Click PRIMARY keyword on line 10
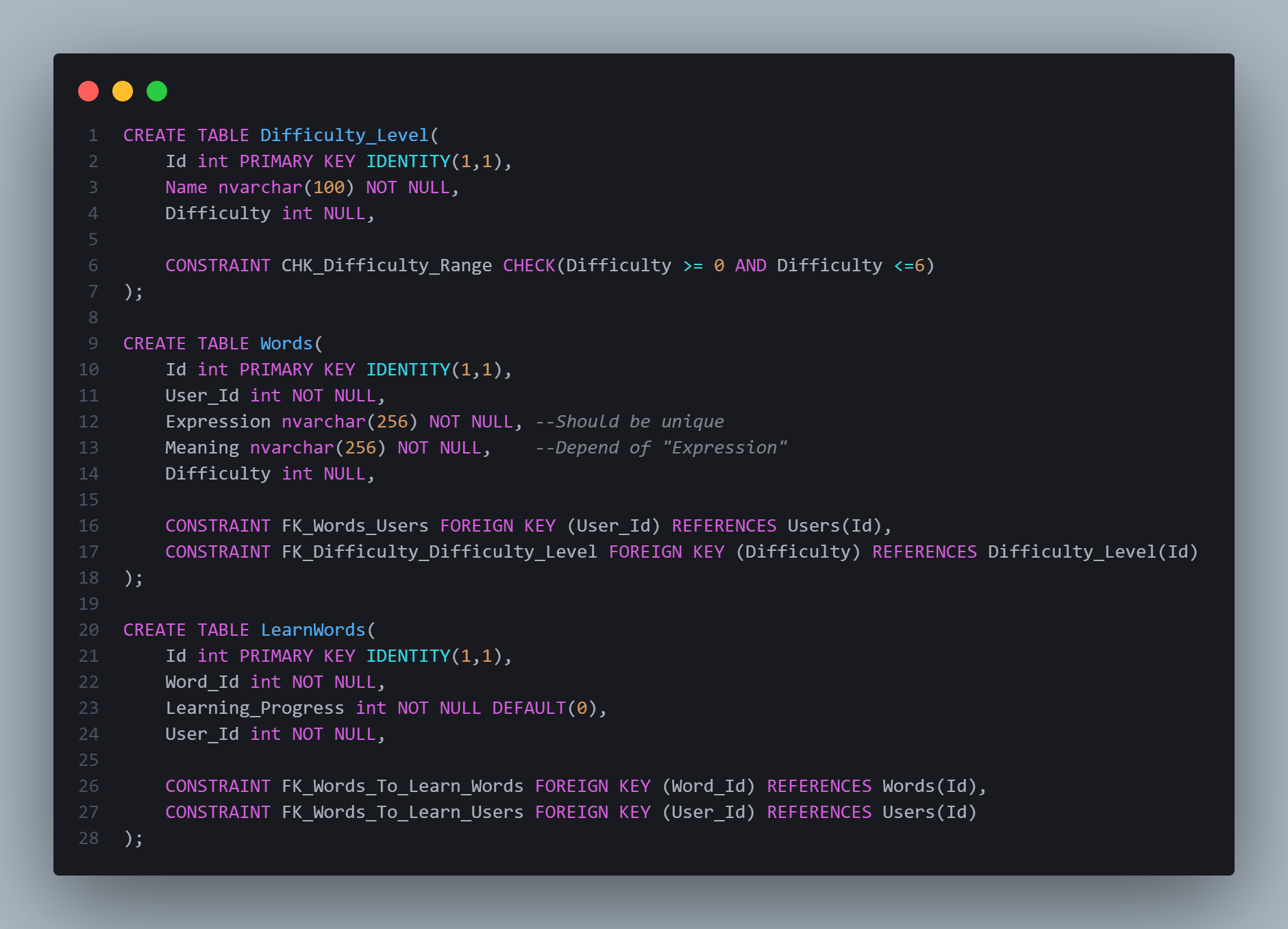1288x929 pixels. pyautogui.click(x=276, y=369)
